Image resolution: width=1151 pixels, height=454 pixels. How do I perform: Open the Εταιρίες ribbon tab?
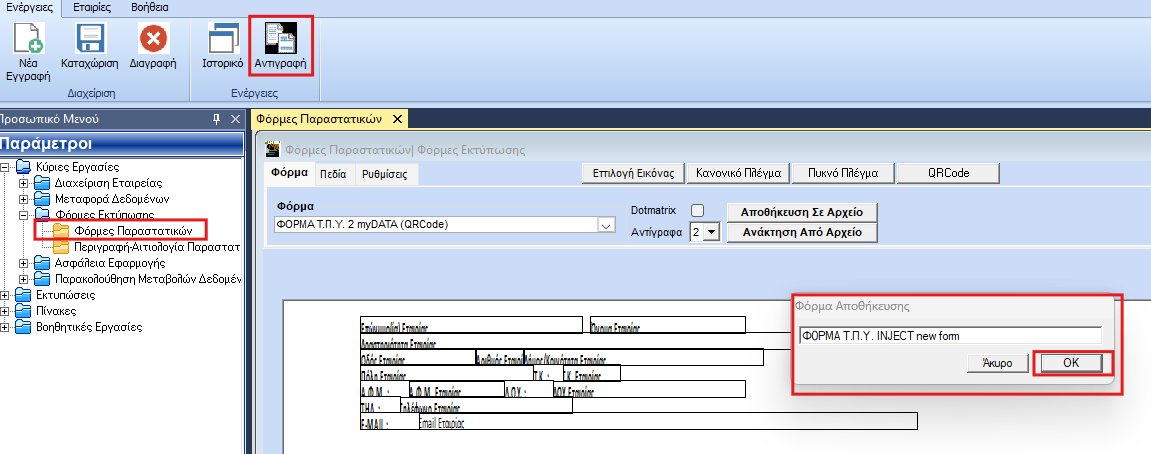tap(91, 7)
